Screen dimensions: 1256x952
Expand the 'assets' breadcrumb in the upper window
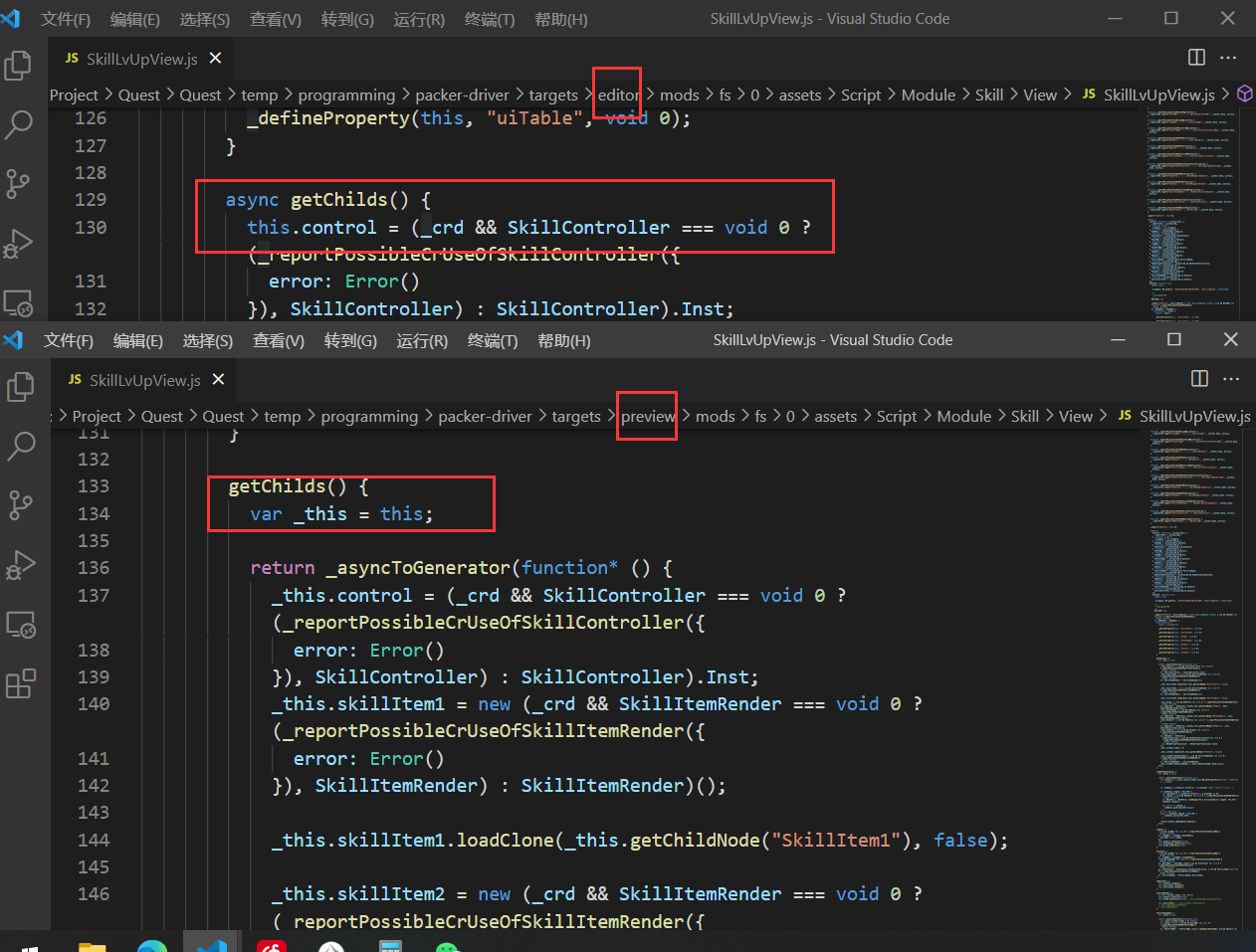pyautogui.click(x=800, y=95)
